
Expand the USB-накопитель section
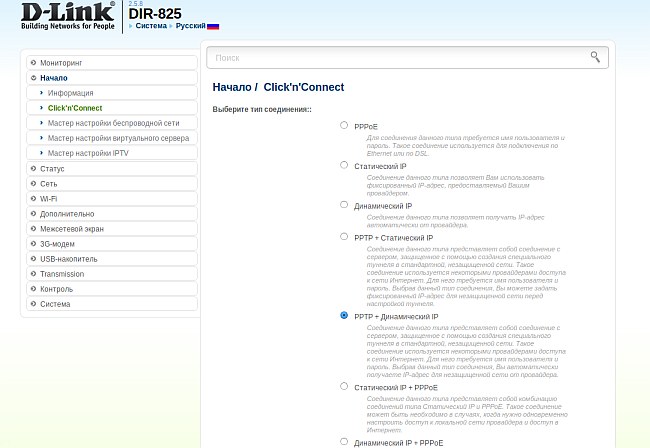pos(112,259)
